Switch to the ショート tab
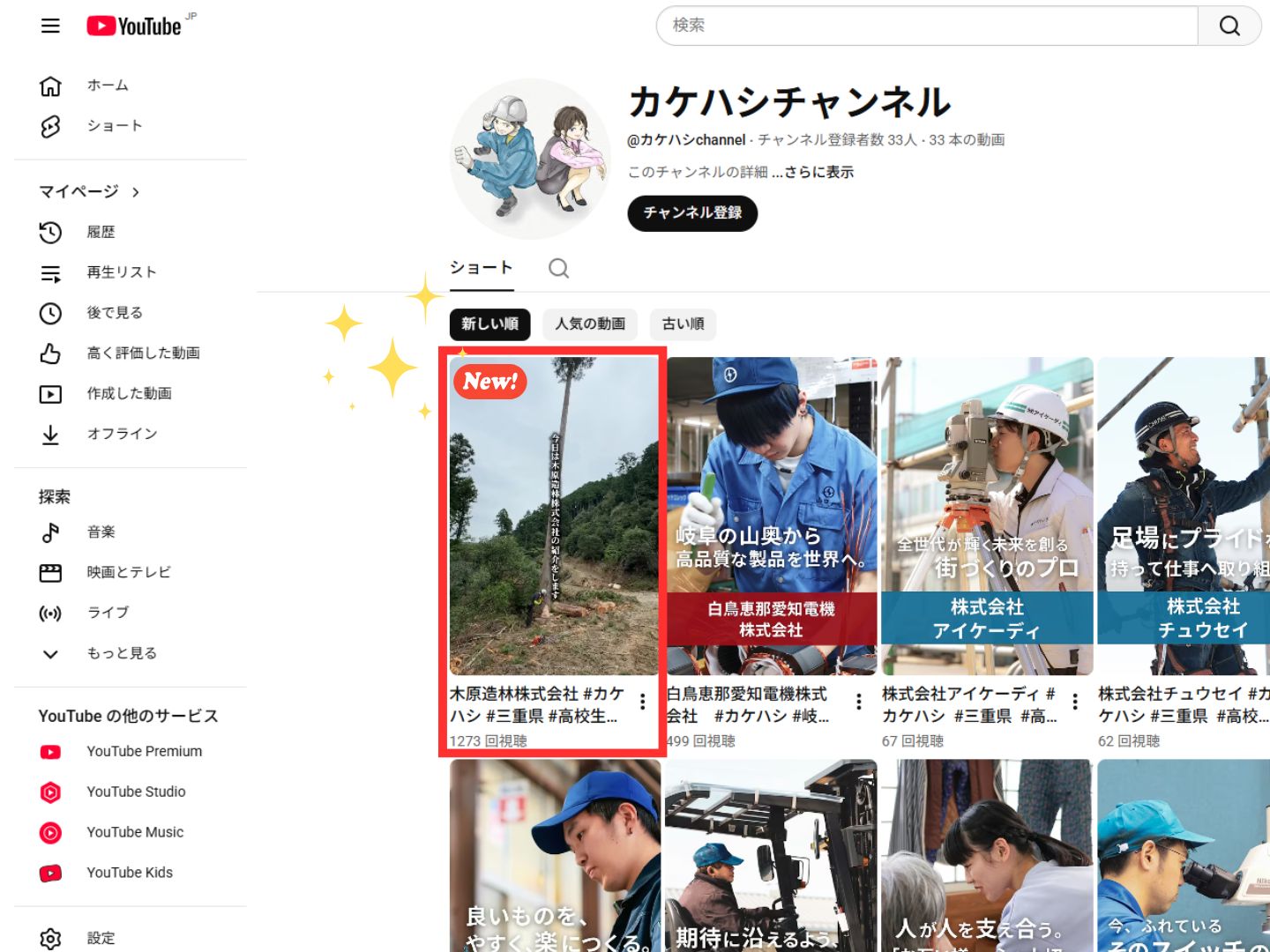 pos(481,268)
